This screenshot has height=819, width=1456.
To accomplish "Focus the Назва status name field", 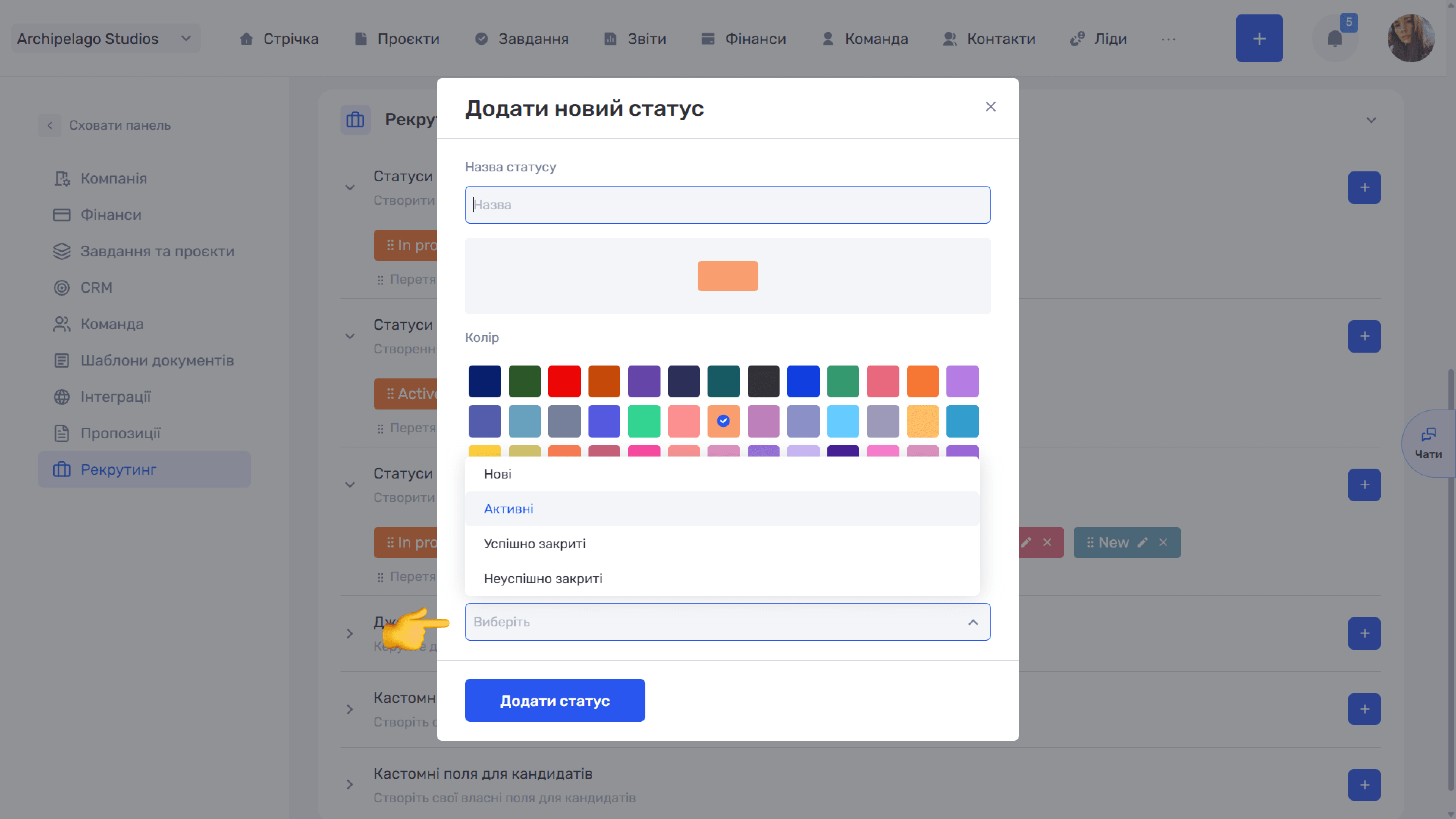I will 728,205.
